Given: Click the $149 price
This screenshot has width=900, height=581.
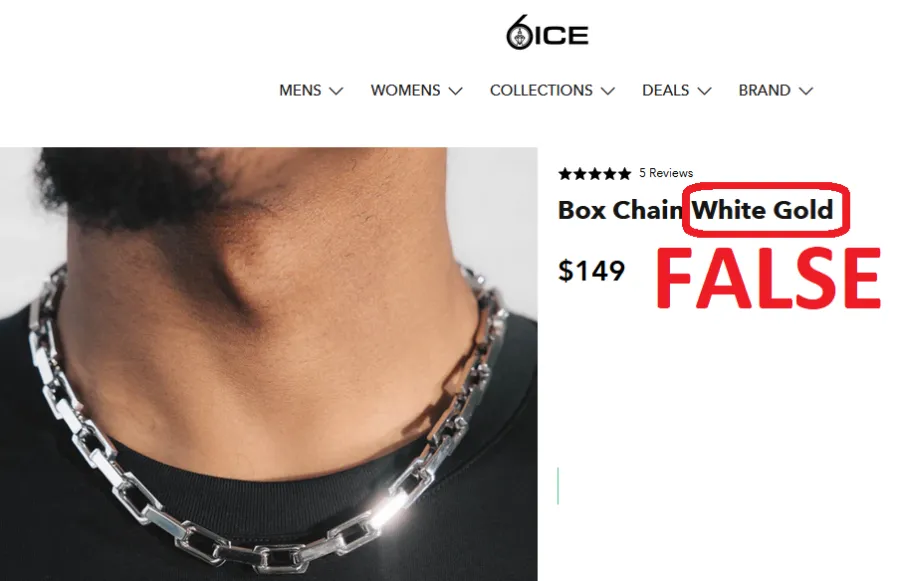Looking at the screenshot, I should [591, 271].
